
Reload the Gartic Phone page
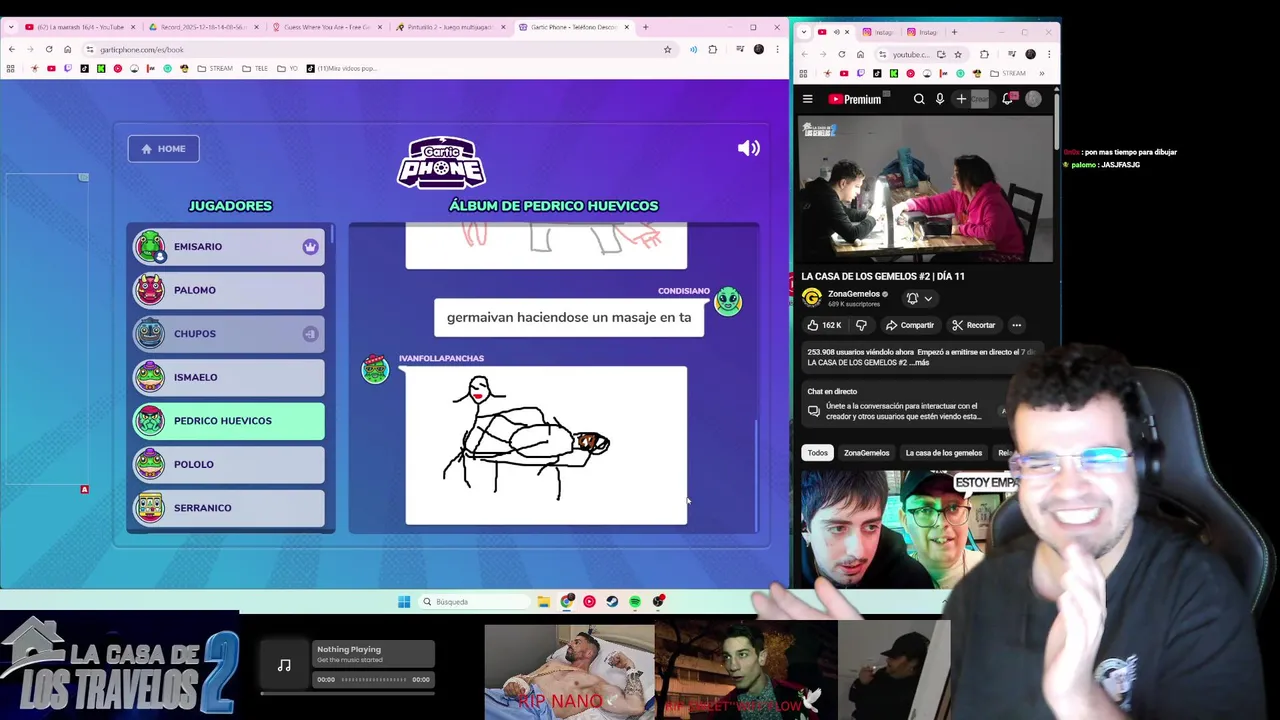coord(49,49)
